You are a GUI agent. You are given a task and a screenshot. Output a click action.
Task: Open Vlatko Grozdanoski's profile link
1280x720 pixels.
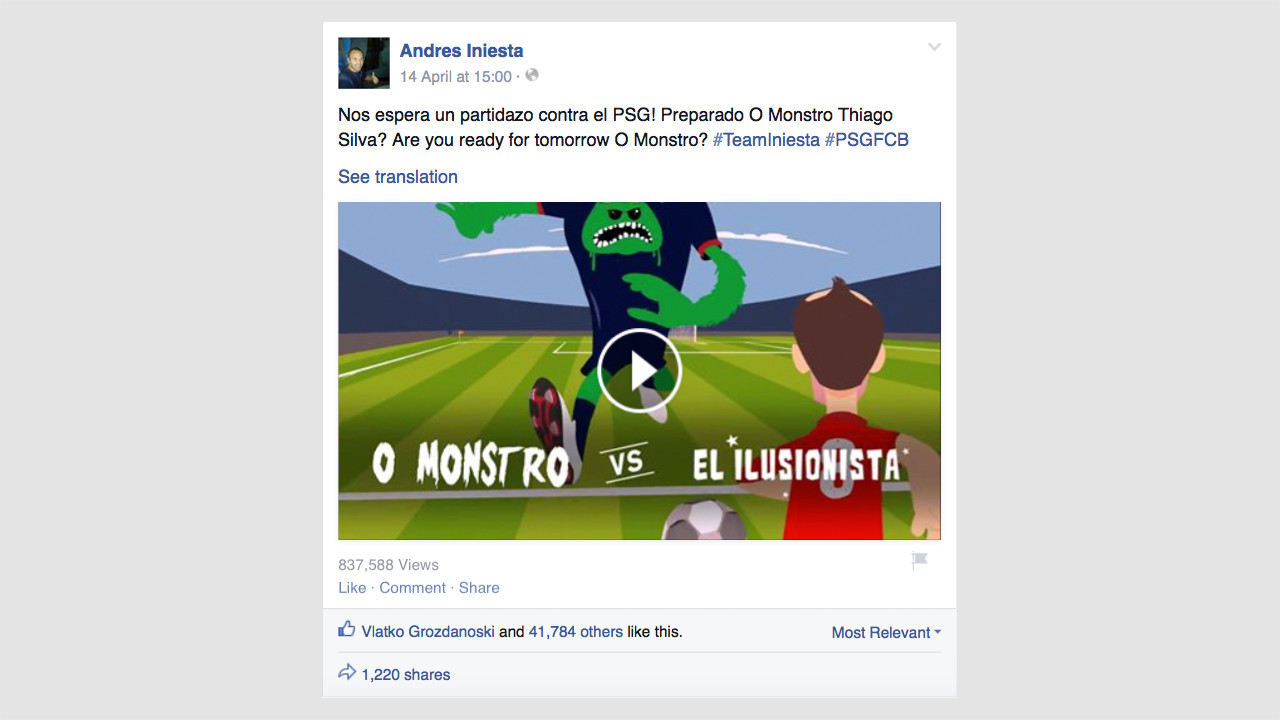tap(428, 632)
